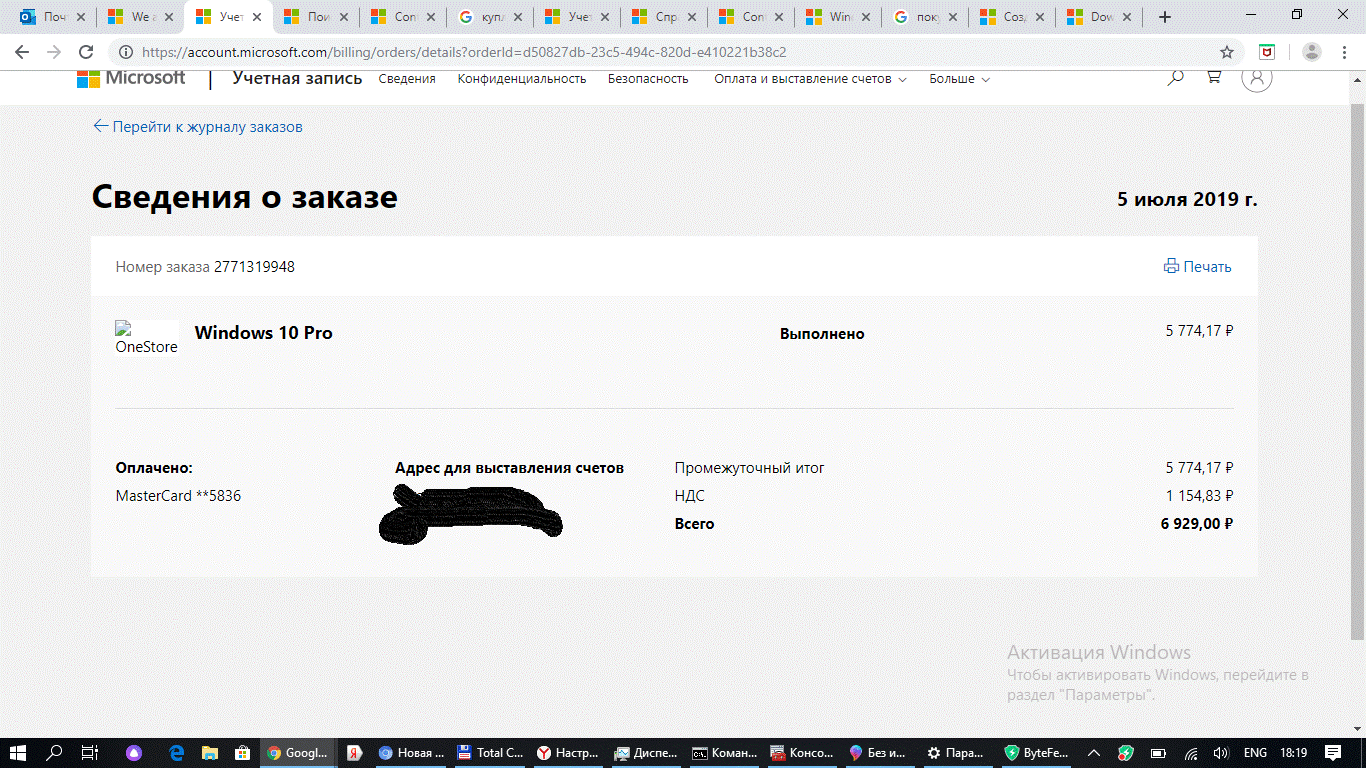Viewport: 1366px width, 768px height.
Task: Open Chrome profile avatar in toolbar
Action: [x=1312, y=52]
